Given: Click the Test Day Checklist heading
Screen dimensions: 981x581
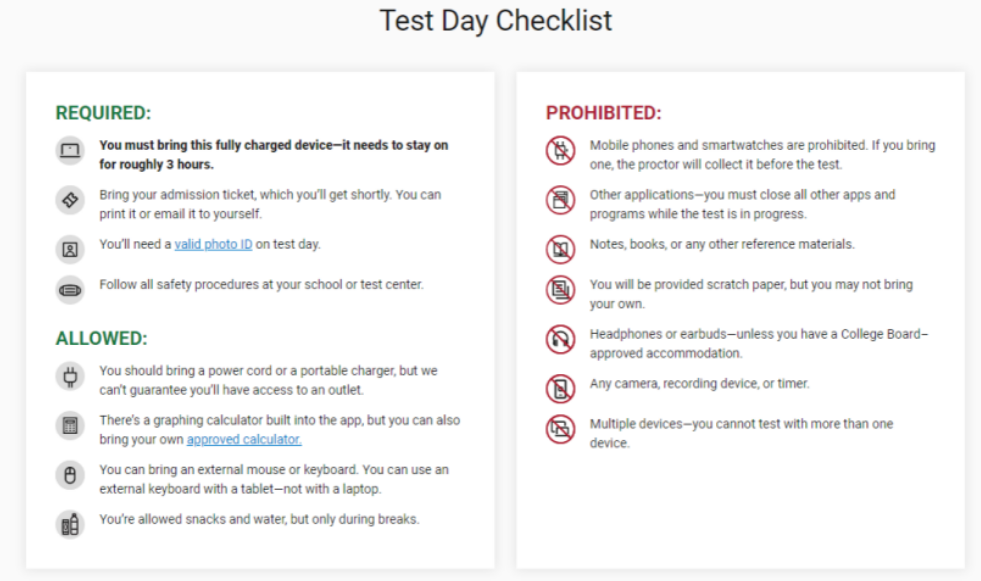Looking at the screenshot, I should 496,21.
